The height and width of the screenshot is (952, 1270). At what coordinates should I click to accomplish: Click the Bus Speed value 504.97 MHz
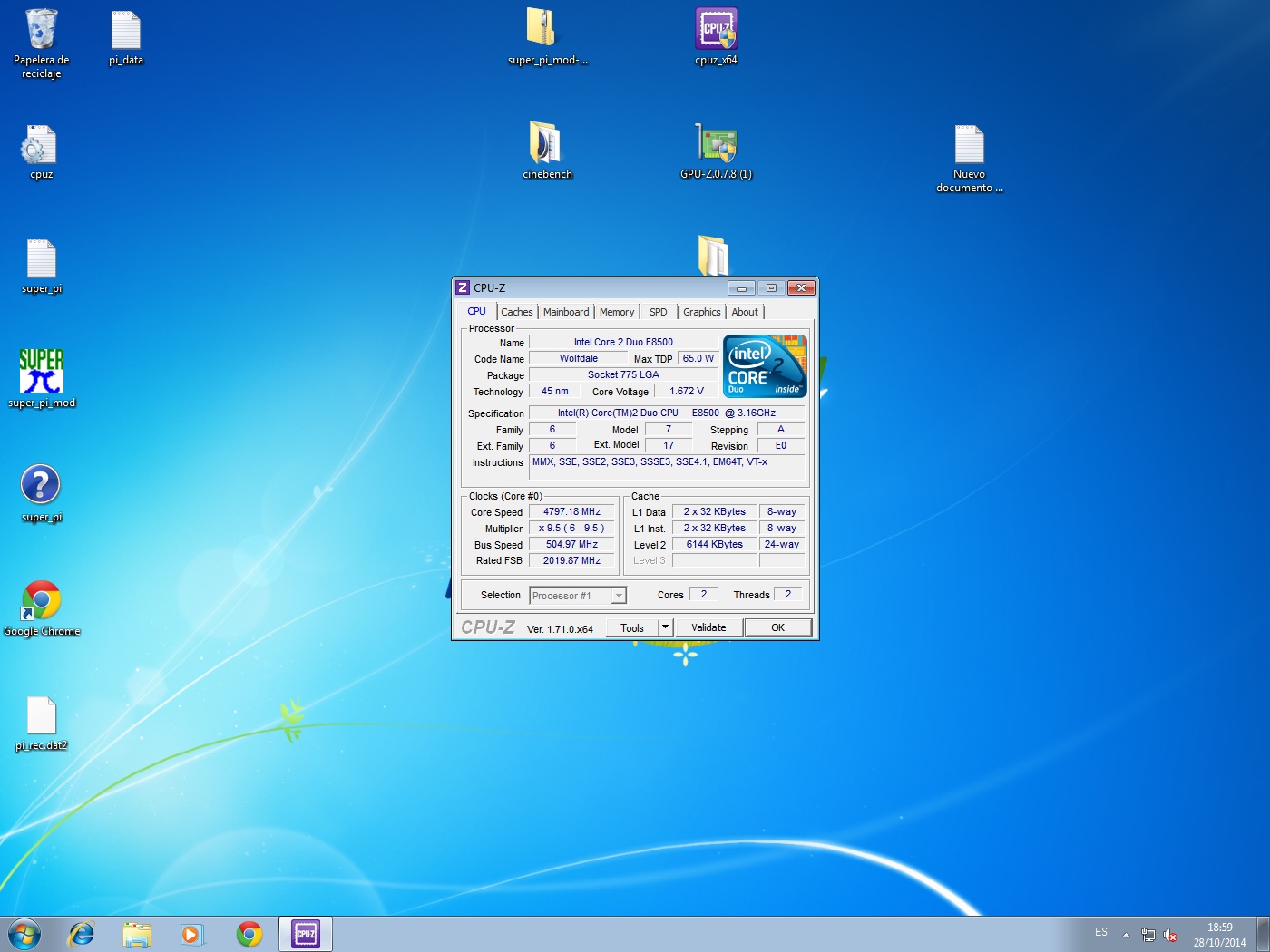point(572,545)
